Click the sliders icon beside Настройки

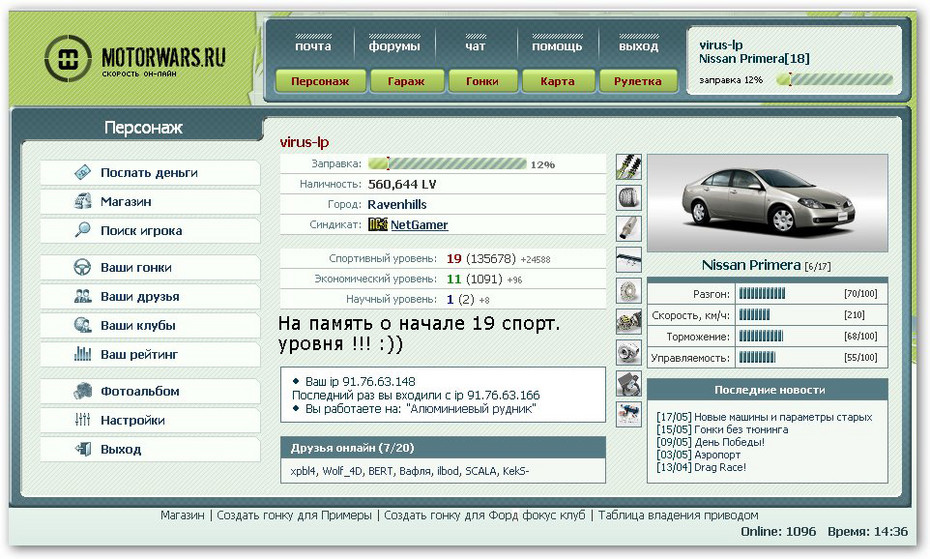click(82, 420)
